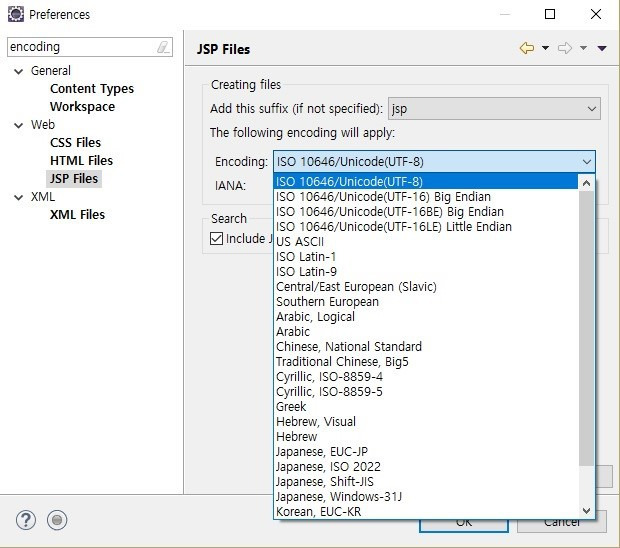The image size is (620, 548).
Task: Select Japanese, EUC-JP encoding
Action: [426, 452]
